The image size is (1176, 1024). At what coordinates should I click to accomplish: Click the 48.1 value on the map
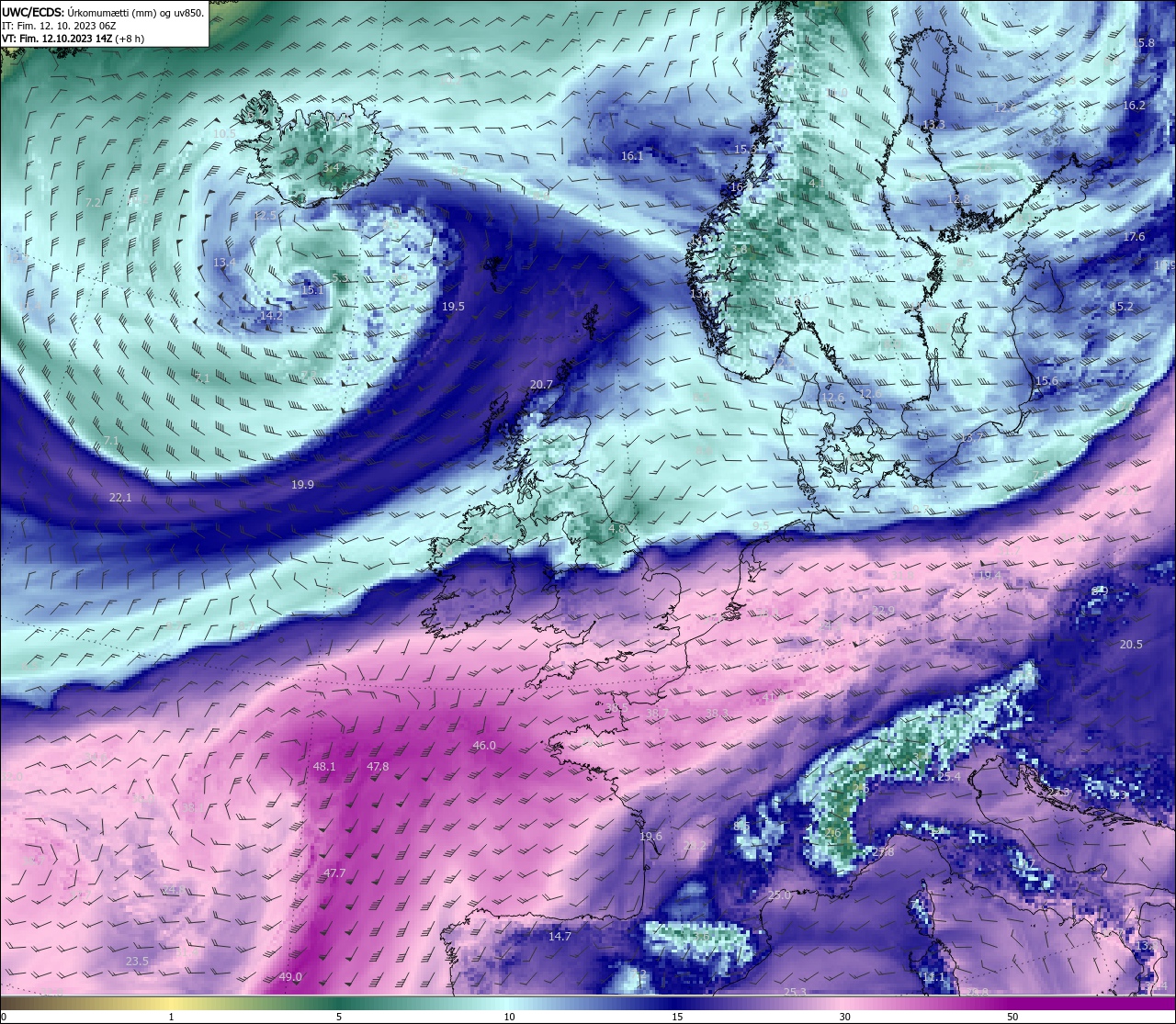pos(324,766)
